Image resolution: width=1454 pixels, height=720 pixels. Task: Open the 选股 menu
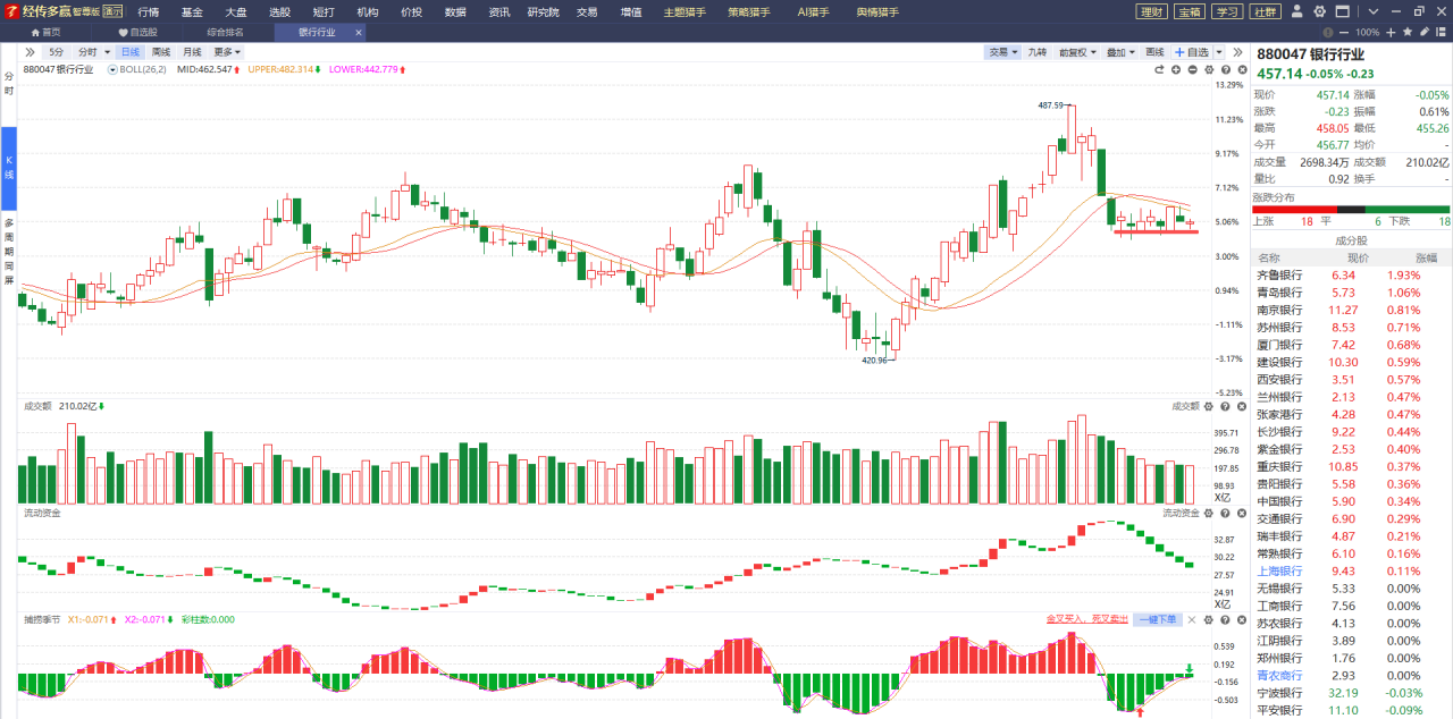coord(280,12)
